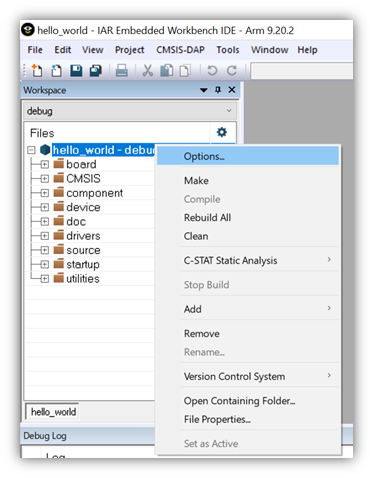The height and width of the screenshot is (478, 373).
Task: Click the IAR application logo icon
Action: [x=28, y=30]
